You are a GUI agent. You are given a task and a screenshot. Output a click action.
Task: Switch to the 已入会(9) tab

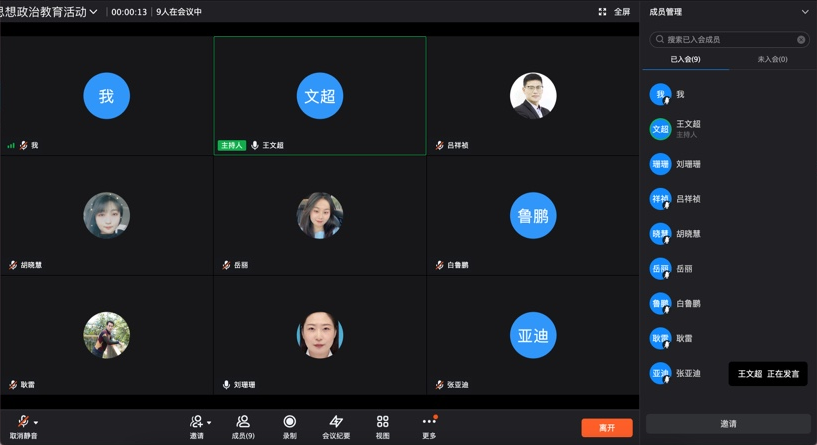point(685,59)
